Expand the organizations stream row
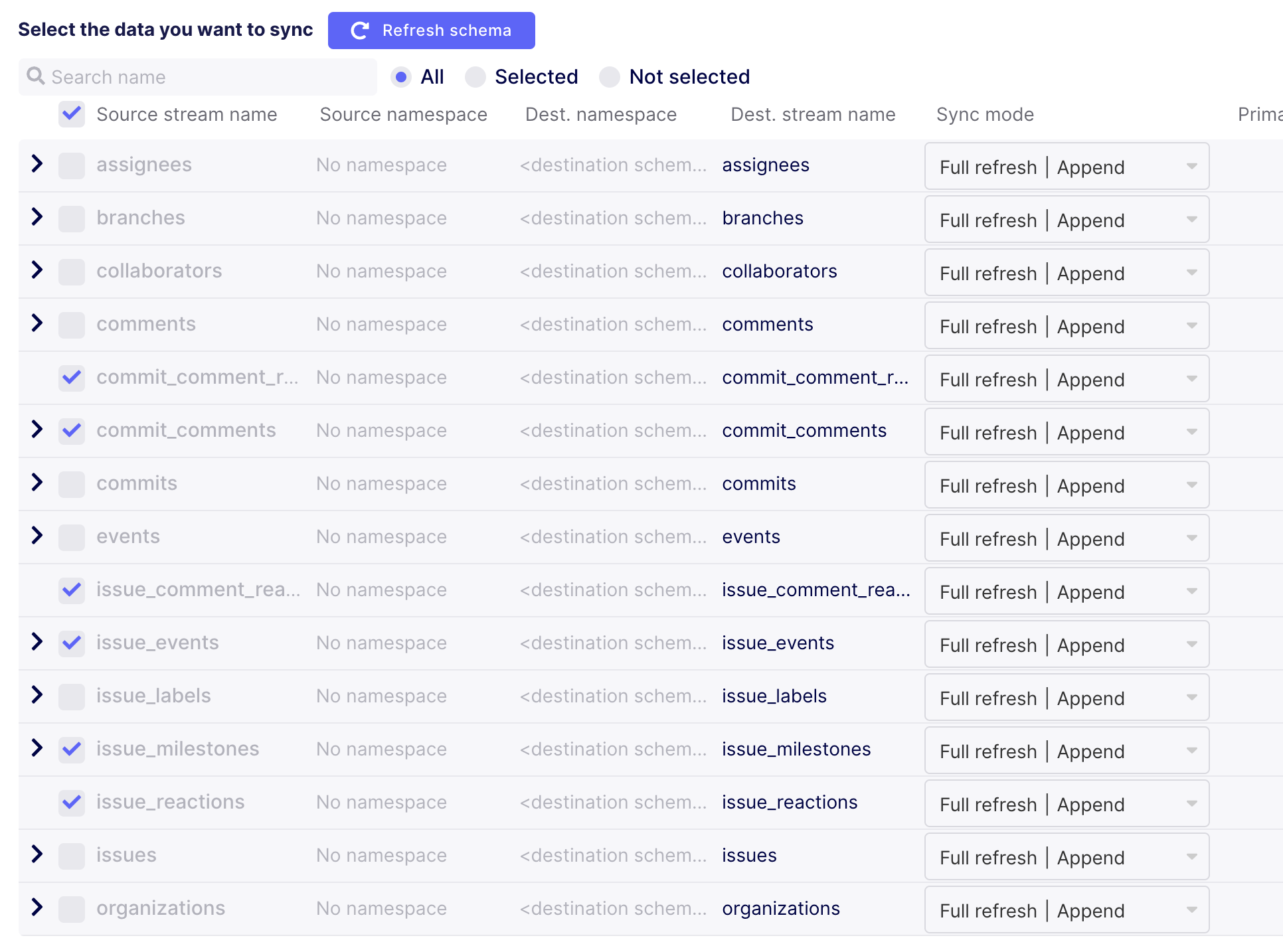The height and width of the screenshot is (952, 1283). pyautogui.click(x=37, y=908)
